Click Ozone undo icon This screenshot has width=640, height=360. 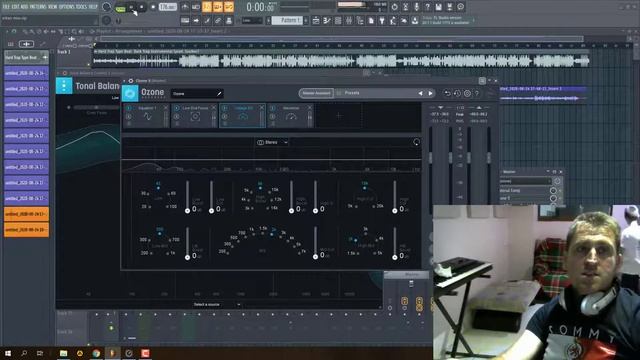[x=447, y=93]
